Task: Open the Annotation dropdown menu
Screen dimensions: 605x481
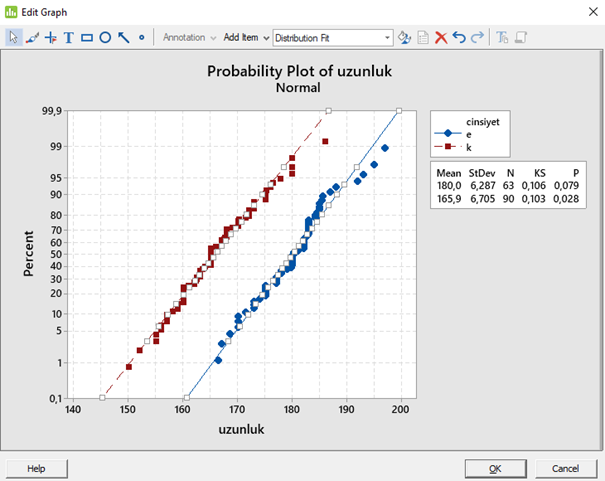Action: tap(189, 37)
